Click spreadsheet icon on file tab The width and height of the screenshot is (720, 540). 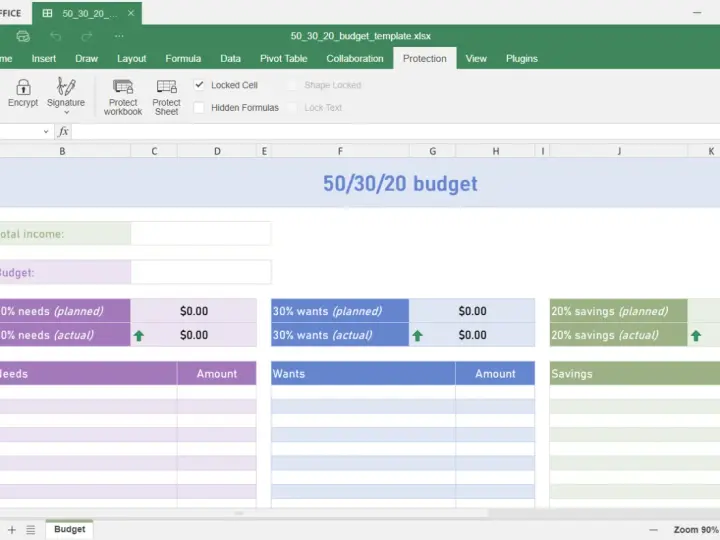tap(47, 13)
